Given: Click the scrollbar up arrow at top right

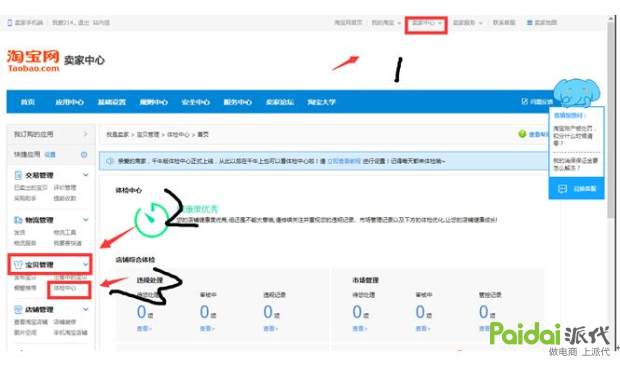Looking at the screenshot, I should 611,19.
